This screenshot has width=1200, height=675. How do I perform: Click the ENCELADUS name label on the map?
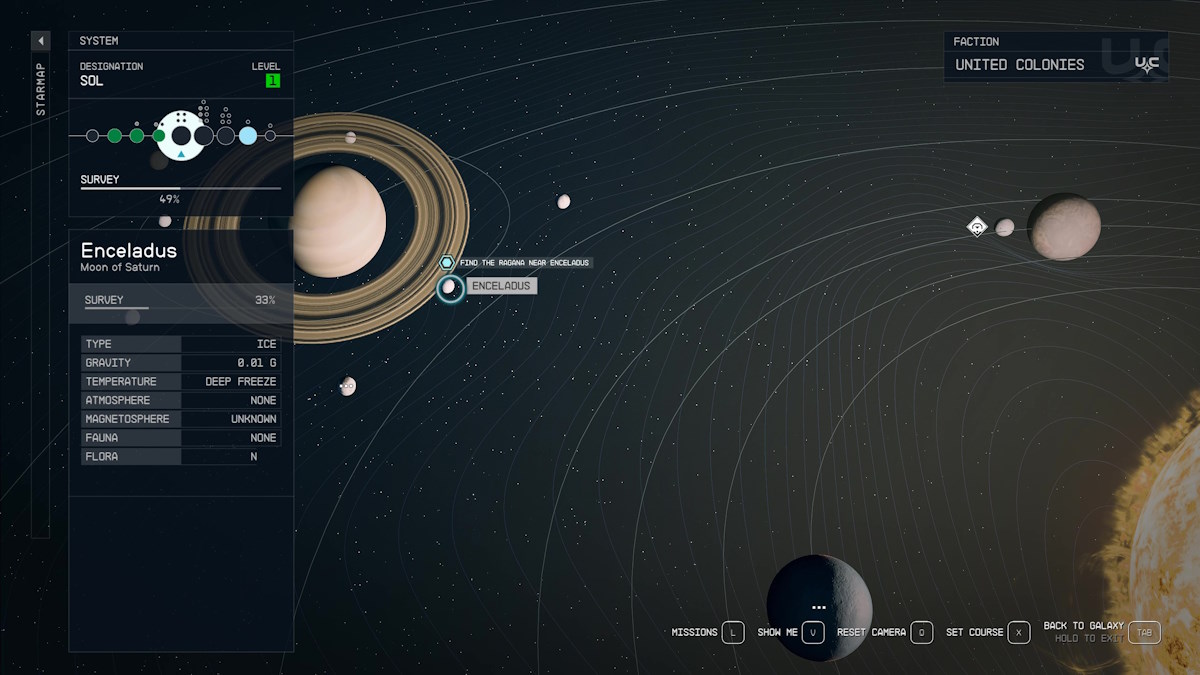click(503, 285)
